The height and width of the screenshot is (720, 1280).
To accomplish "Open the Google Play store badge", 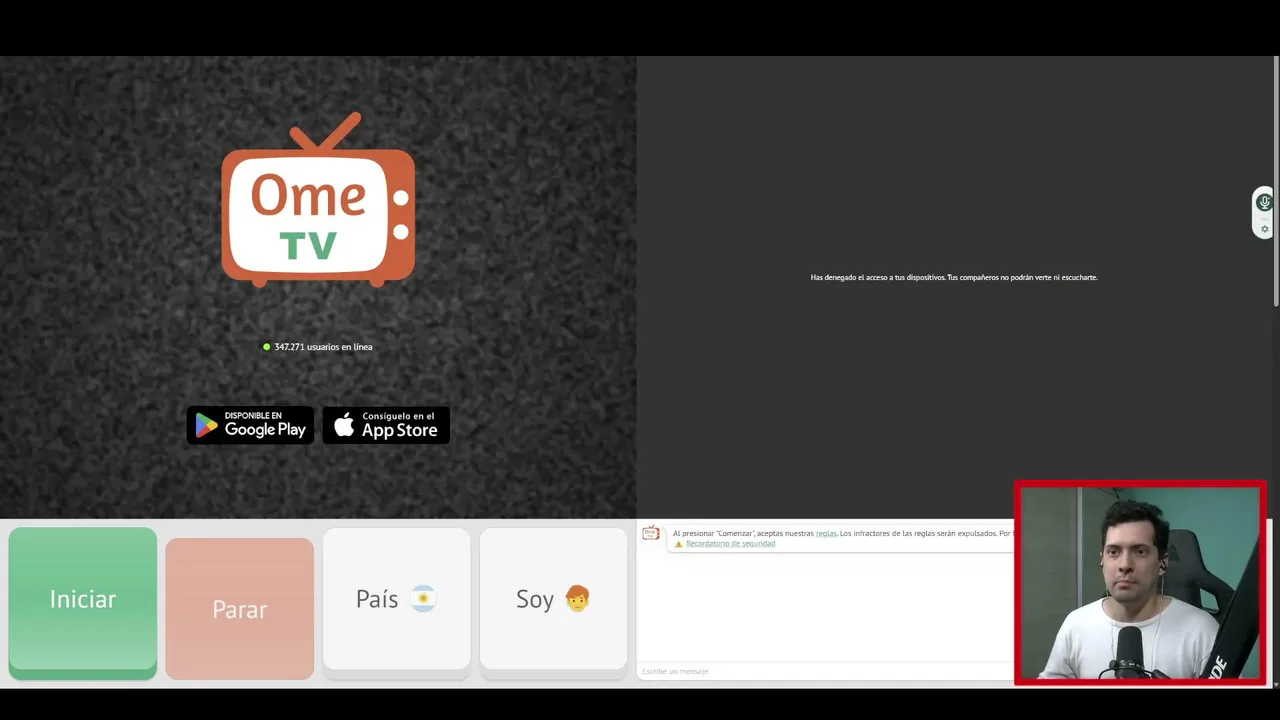I will tap(250, 425).
